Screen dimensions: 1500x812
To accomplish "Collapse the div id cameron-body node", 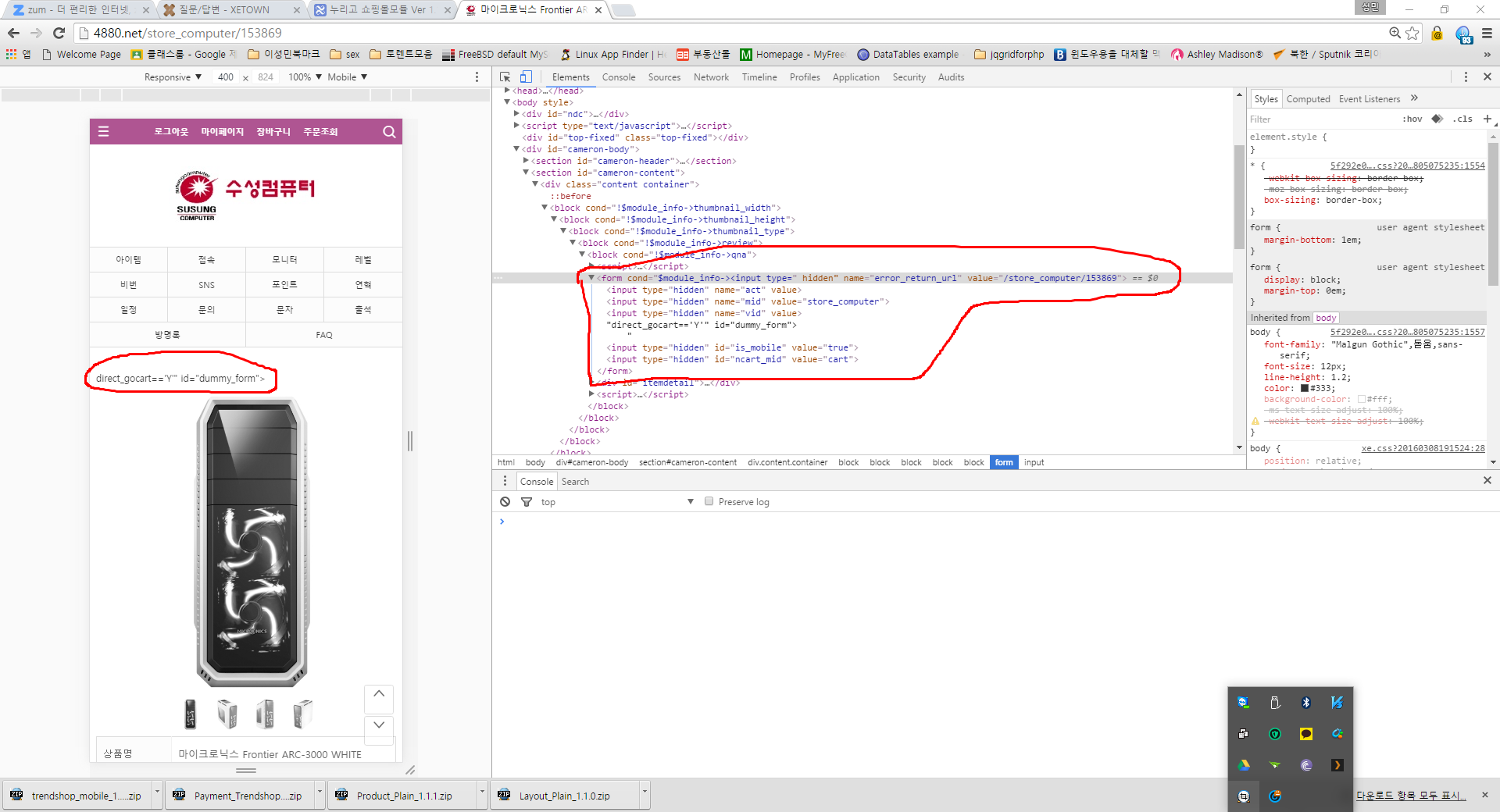I will 516,149.
